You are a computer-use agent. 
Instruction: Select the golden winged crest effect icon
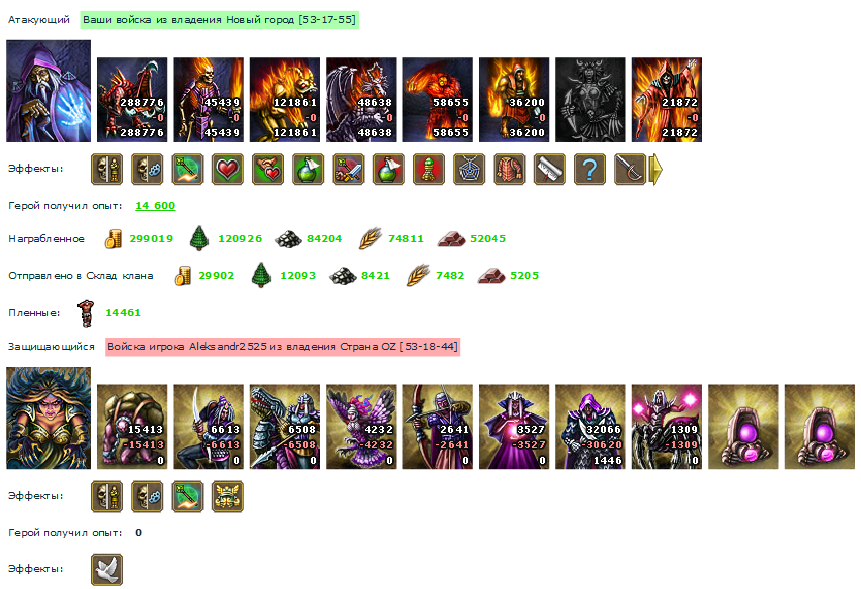227,496
